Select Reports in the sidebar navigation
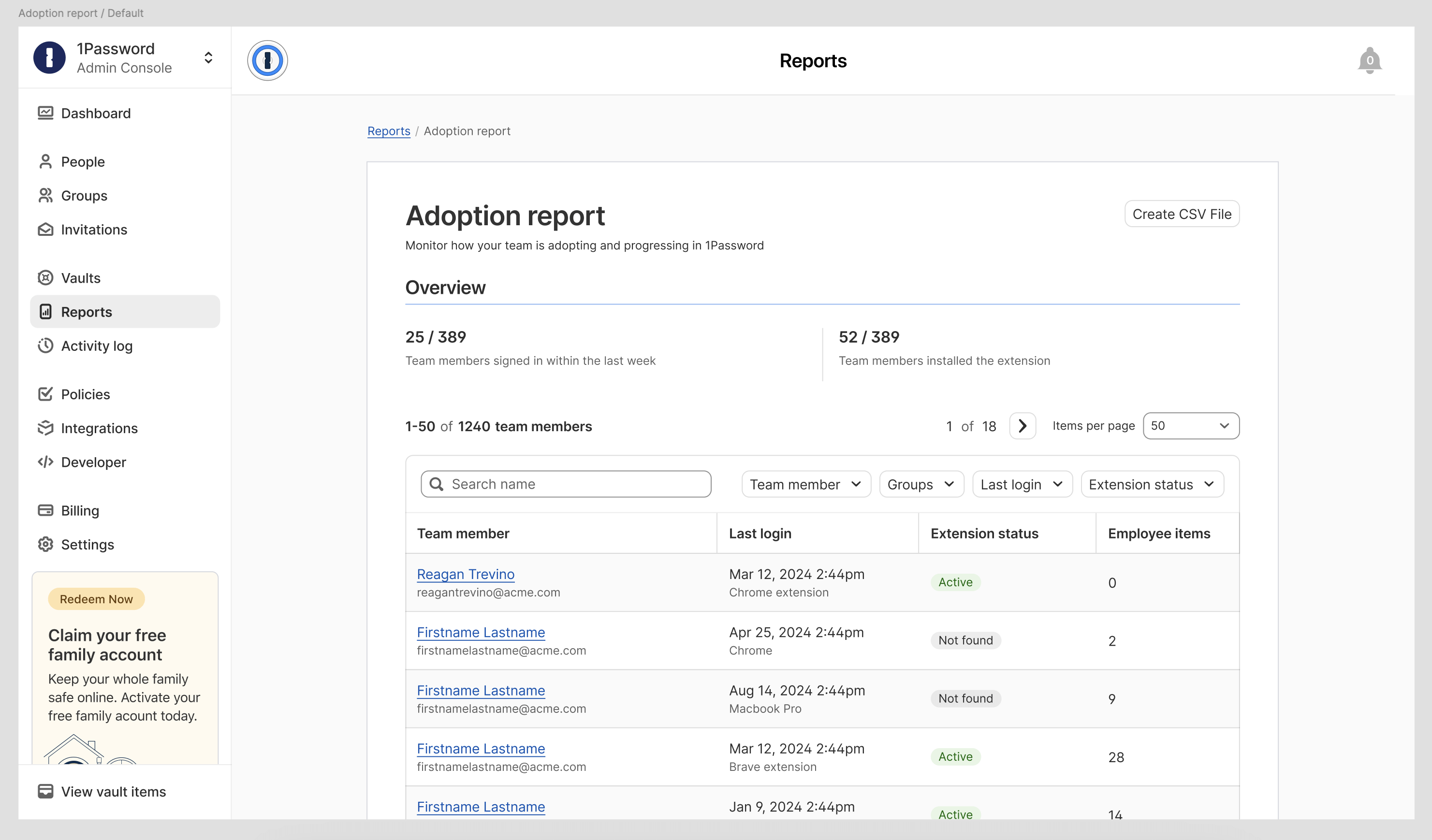Viewport: 1432px width, 840px height. pos(86,311)
